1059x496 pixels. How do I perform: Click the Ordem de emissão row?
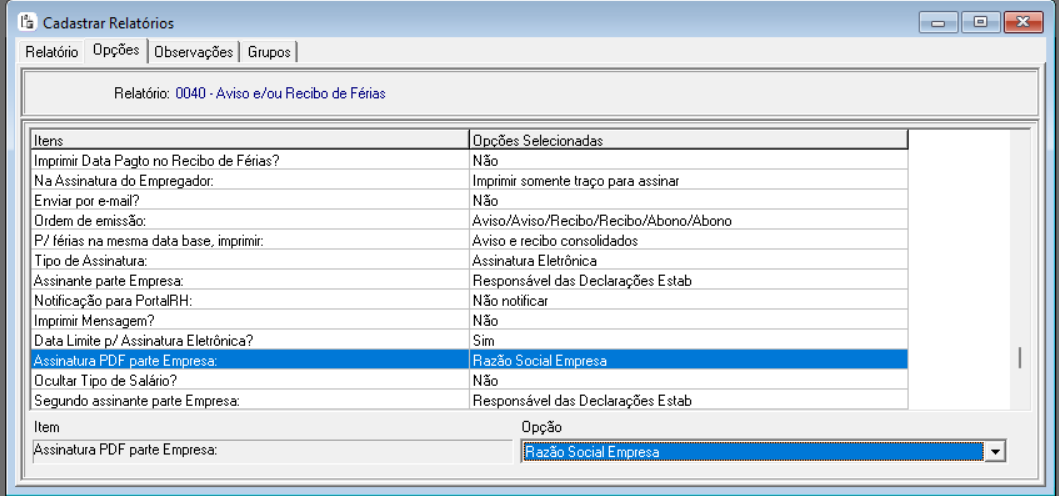(x=250, y=221)
